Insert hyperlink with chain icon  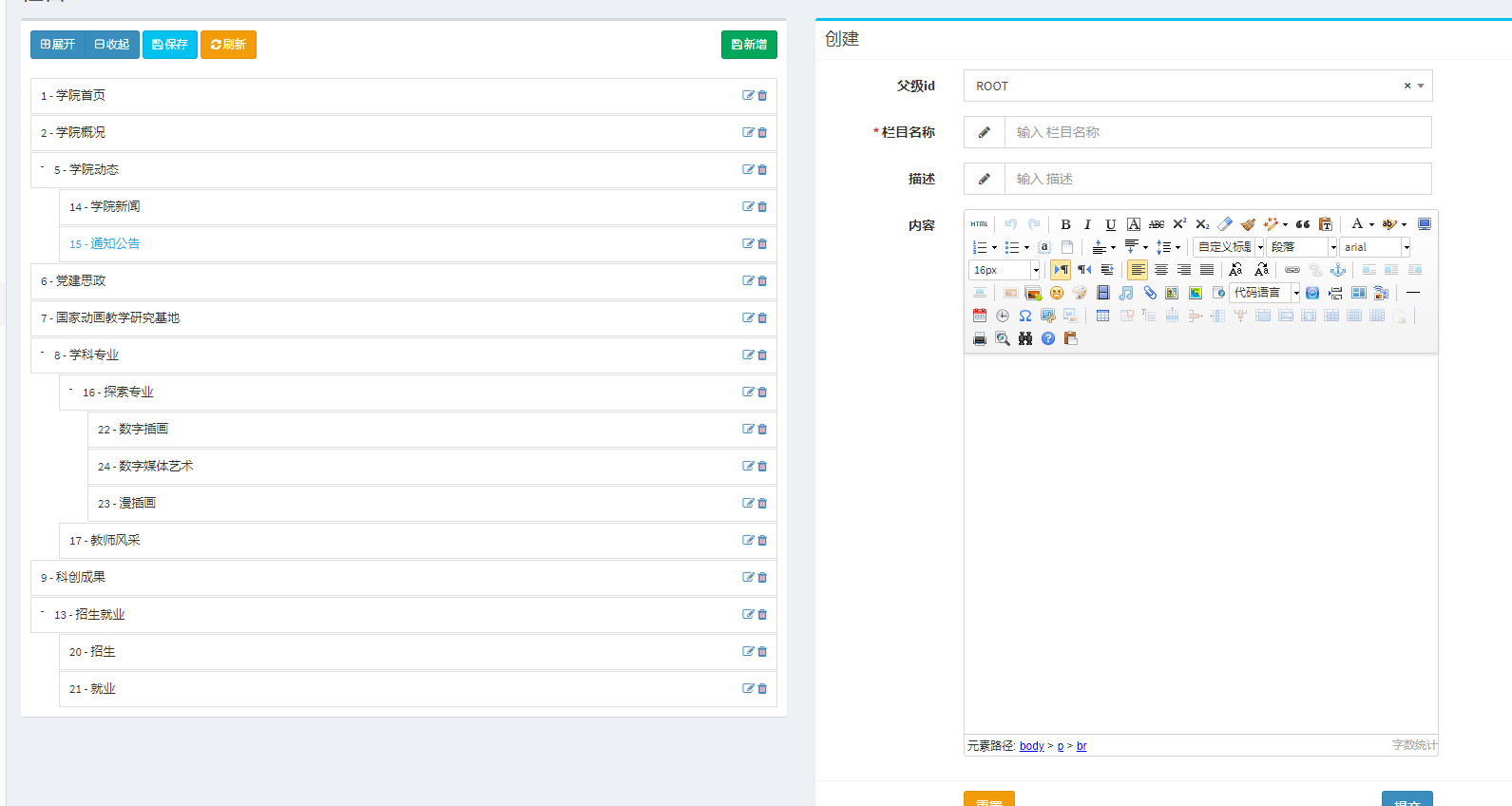(x=1292, y=270)
